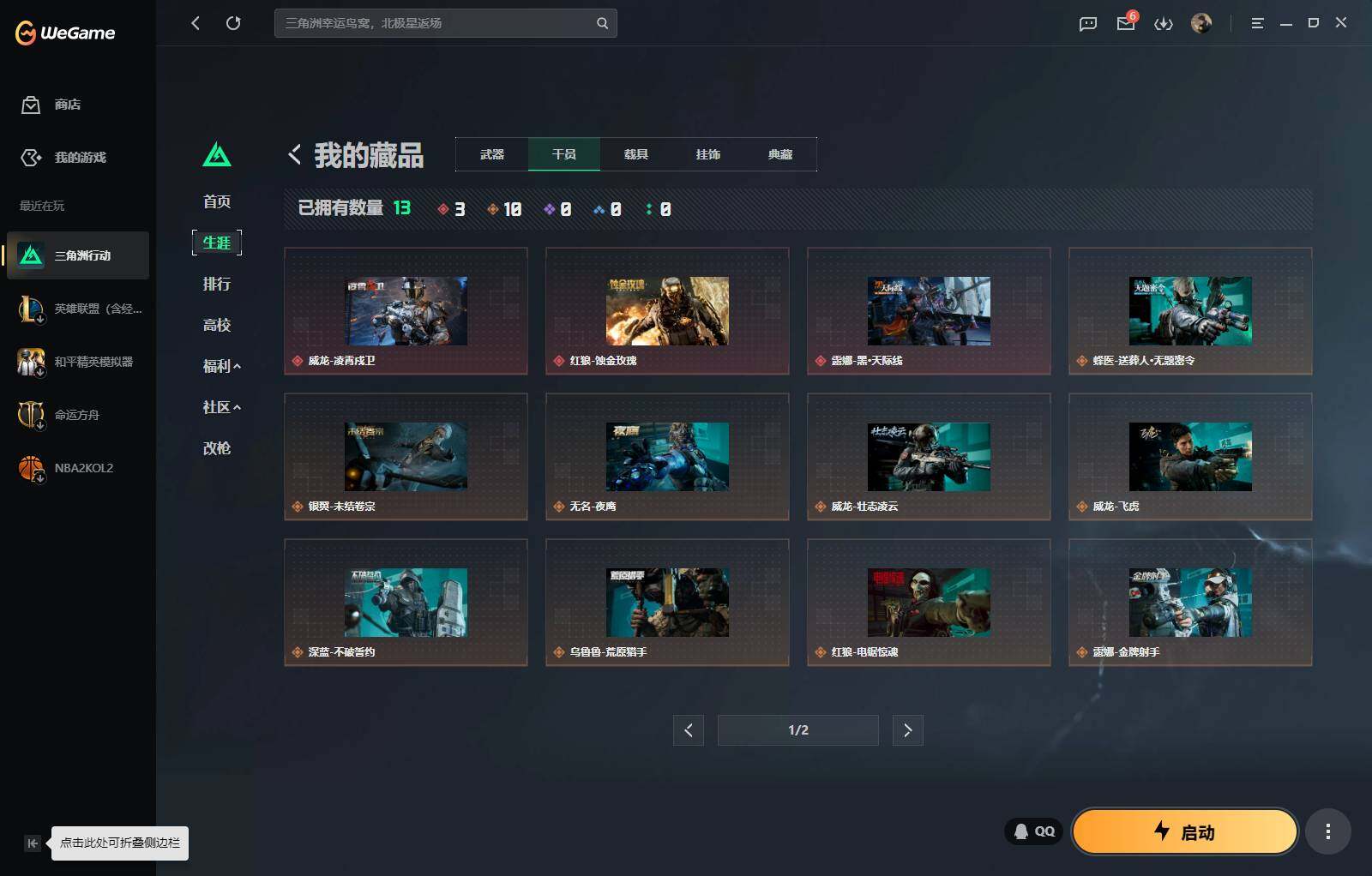
Task: Open the 蜂医-送葬人·无题密令 skin card
Action: click(1190, 311)
